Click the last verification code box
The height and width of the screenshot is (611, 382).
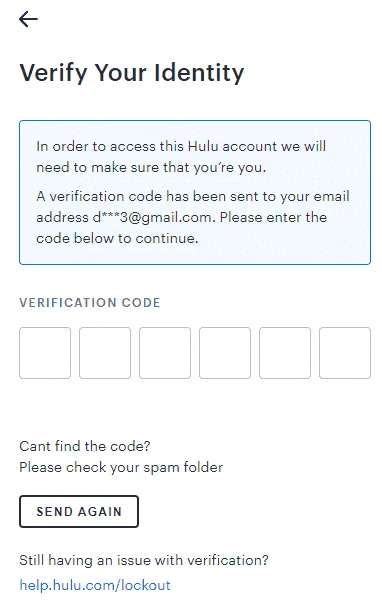pyautogui.click(x=345, y=353)
